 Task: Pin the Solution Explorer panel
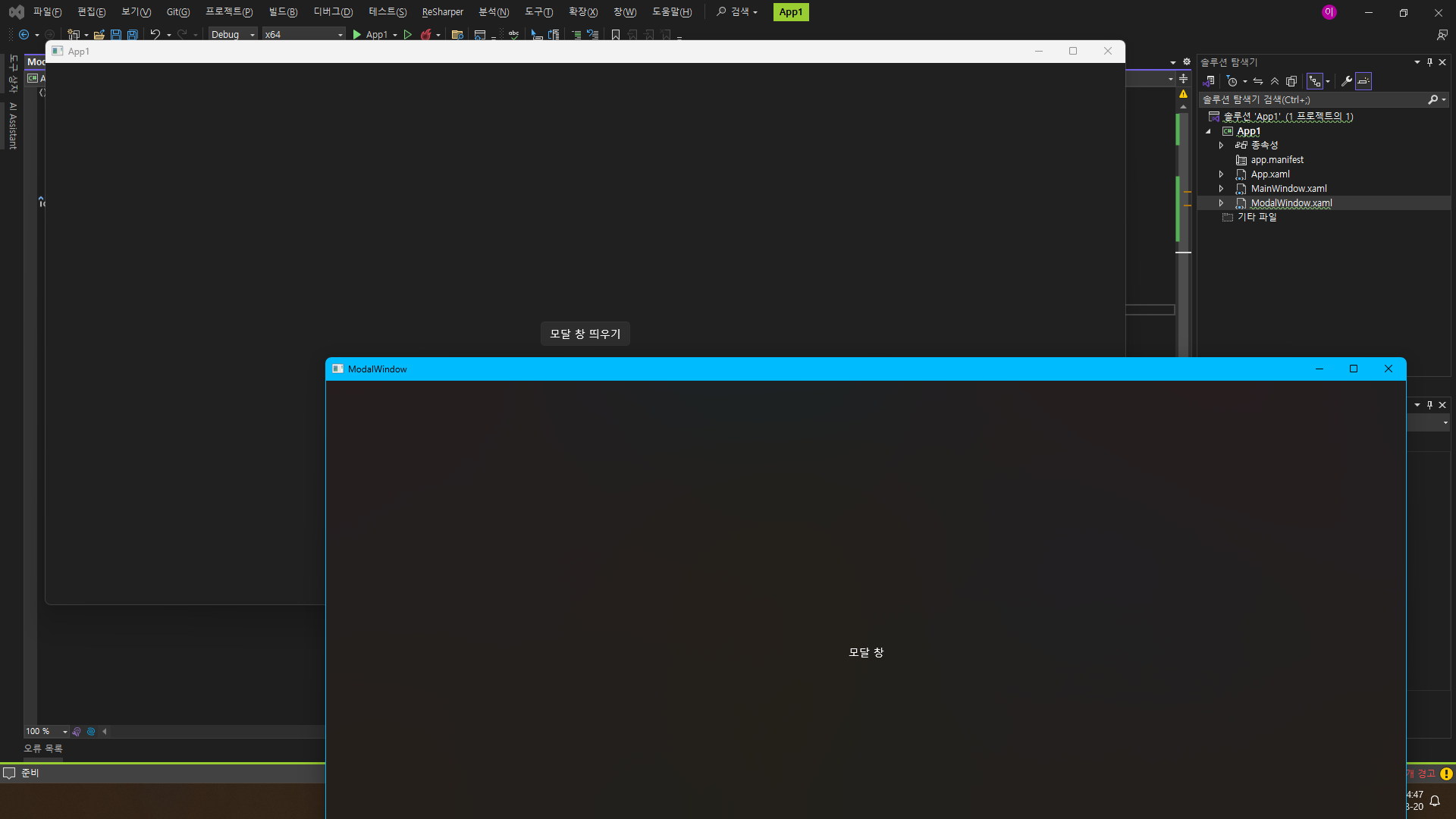tap(1429, 62)
